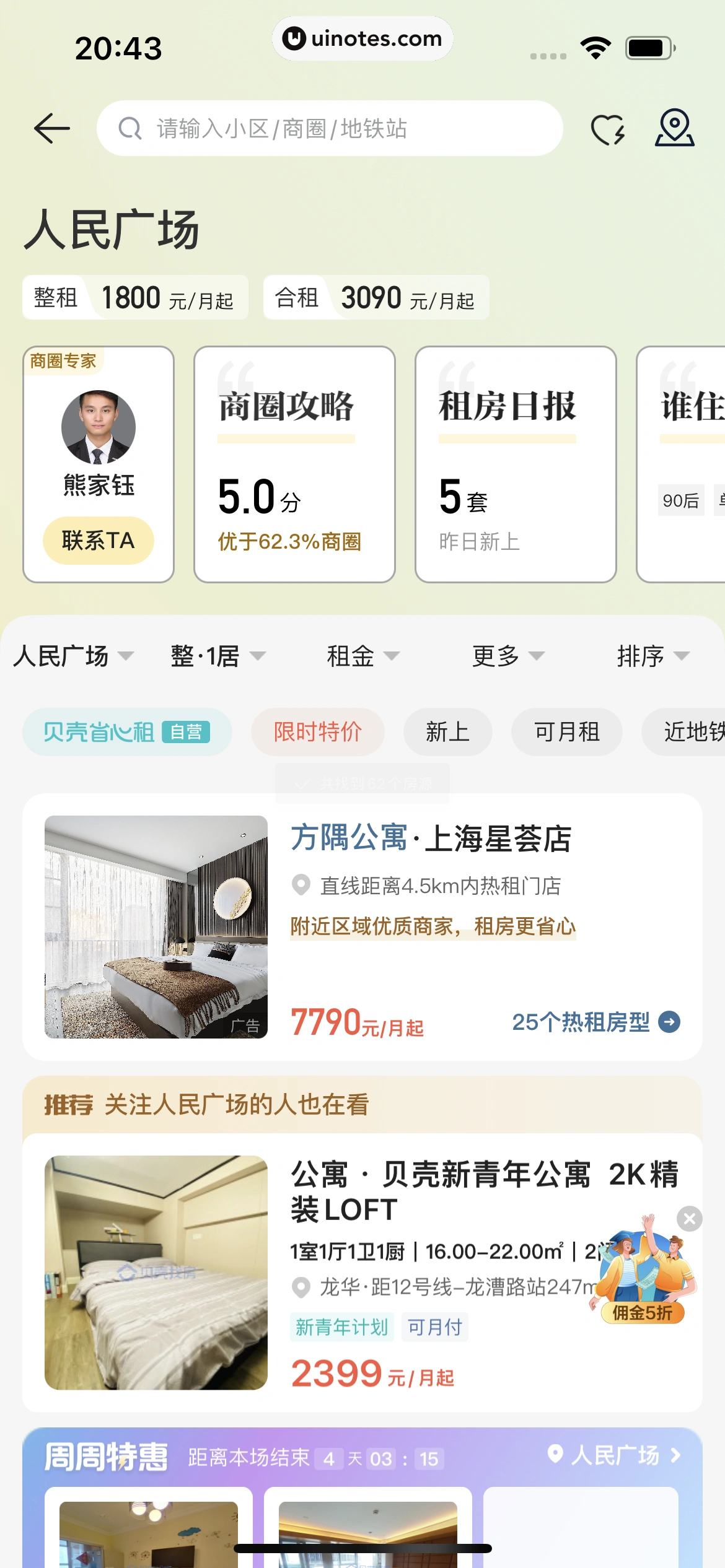The image size is (725, 1568).
Task: Open the 整·1居 room type dropdown
Action: (x=217, y=656)
